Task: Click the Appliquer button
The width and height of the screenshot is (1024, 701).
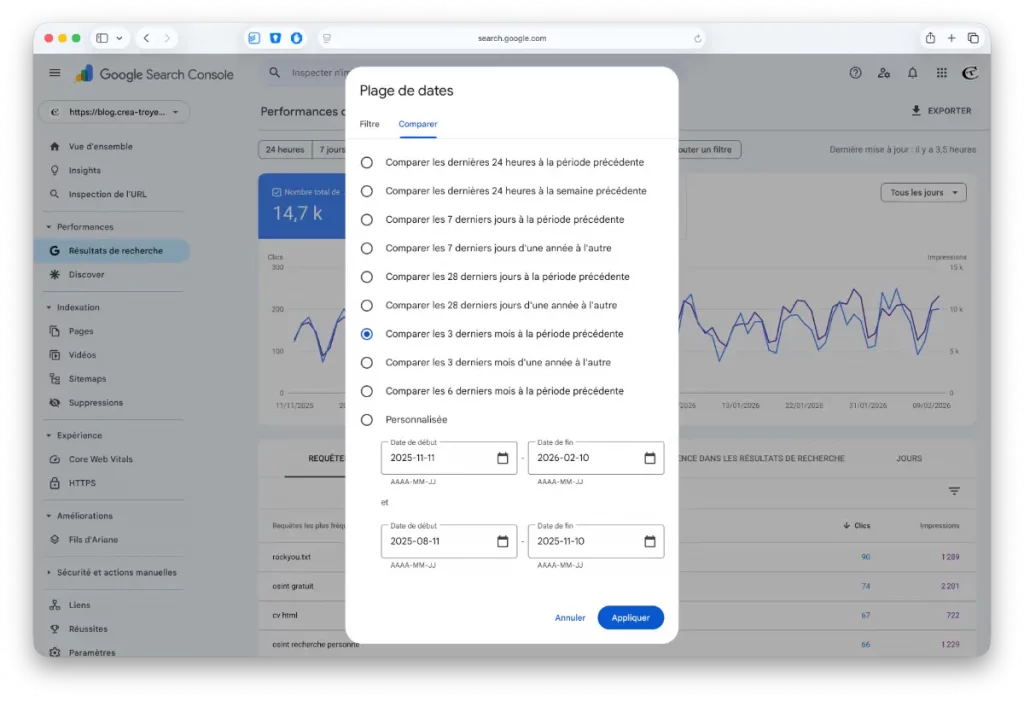Action: click(x=630, y=617)
